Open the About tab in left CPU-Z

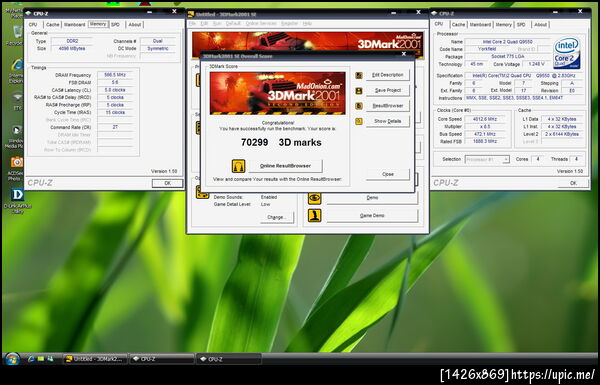[135, 24]
